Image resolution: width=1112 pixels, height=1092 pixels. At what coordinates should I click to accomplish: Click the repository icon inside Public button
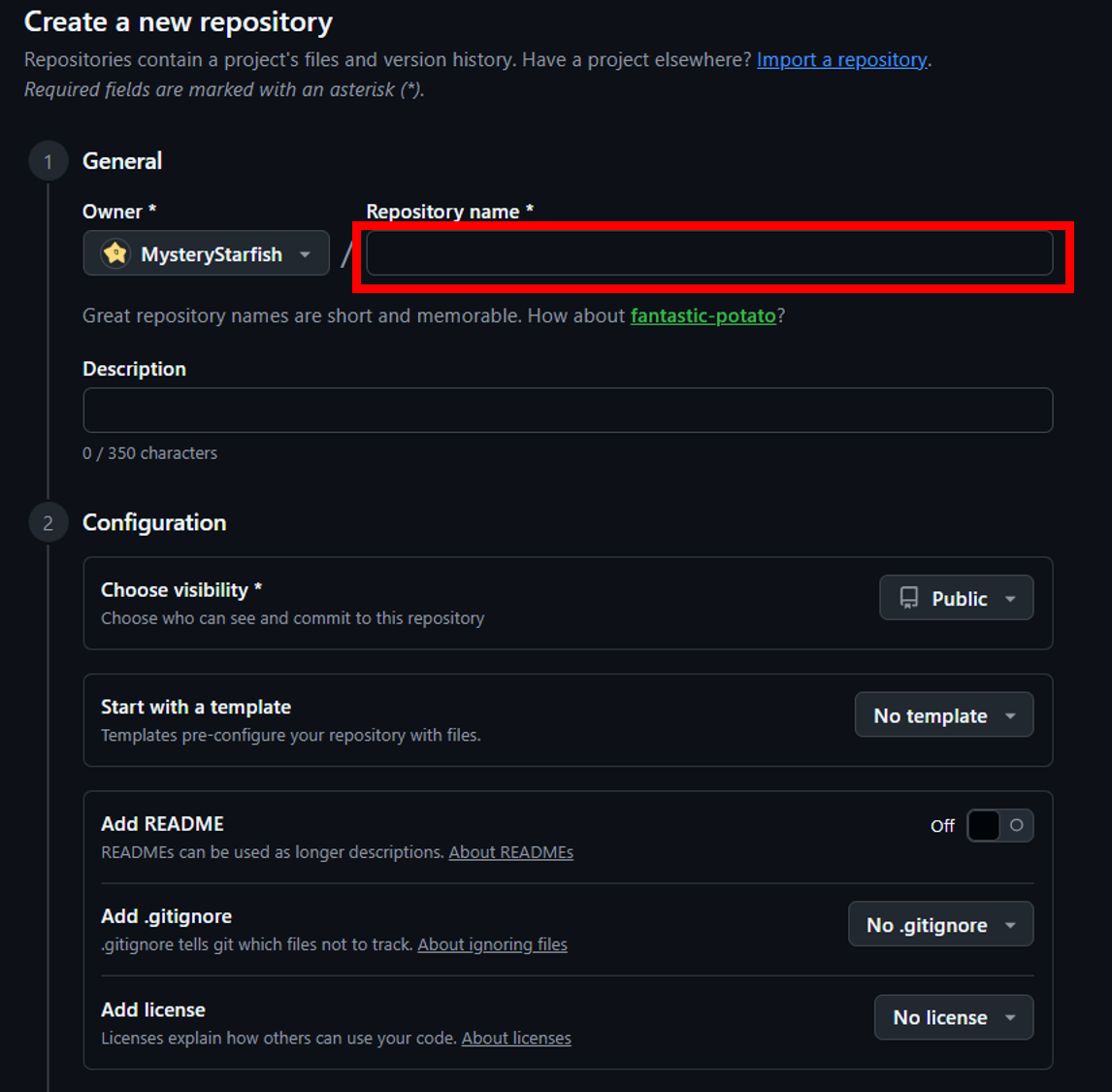[908, 598]
